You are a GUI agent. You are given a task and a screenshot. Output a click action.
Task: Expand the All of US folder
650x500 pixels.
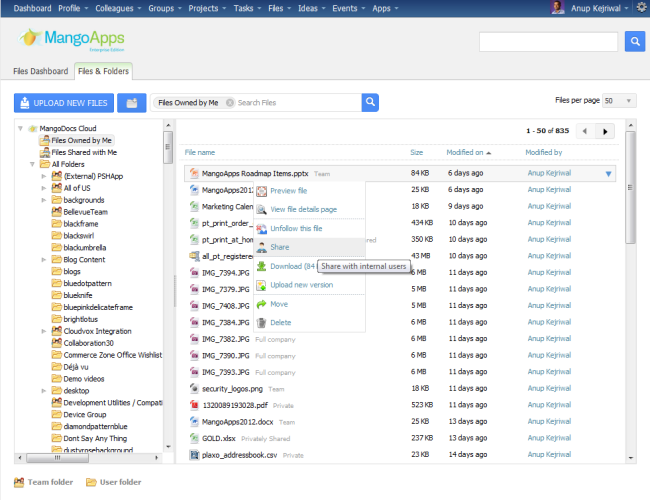[44, 188]
